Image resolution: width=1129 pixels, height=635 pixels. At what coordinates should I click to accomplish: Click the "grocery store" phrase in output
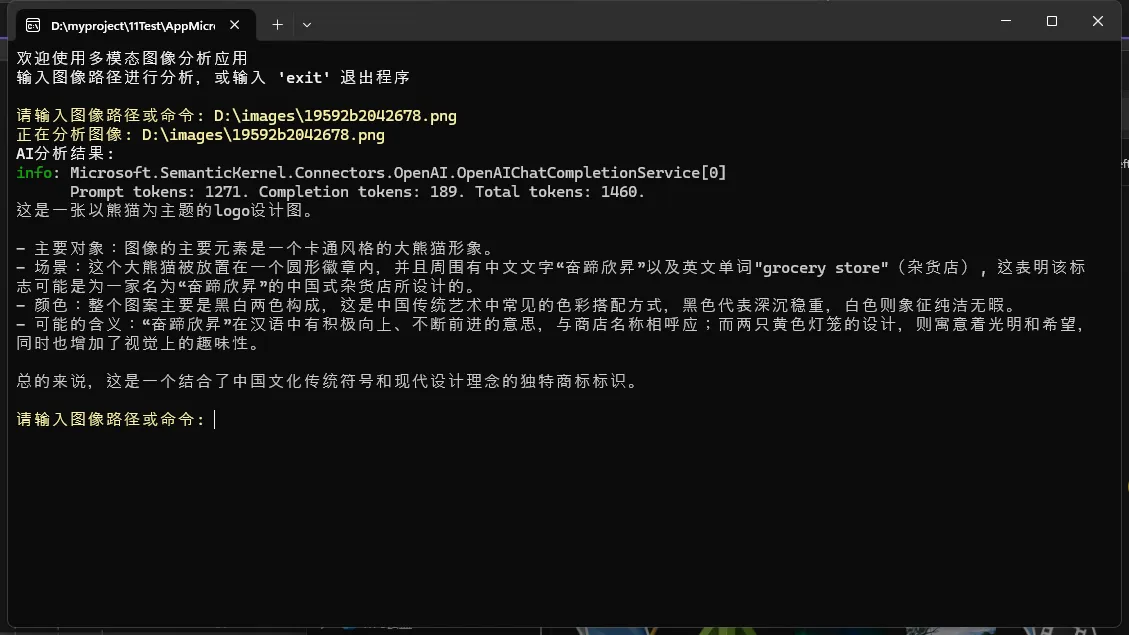click(820, 268)
